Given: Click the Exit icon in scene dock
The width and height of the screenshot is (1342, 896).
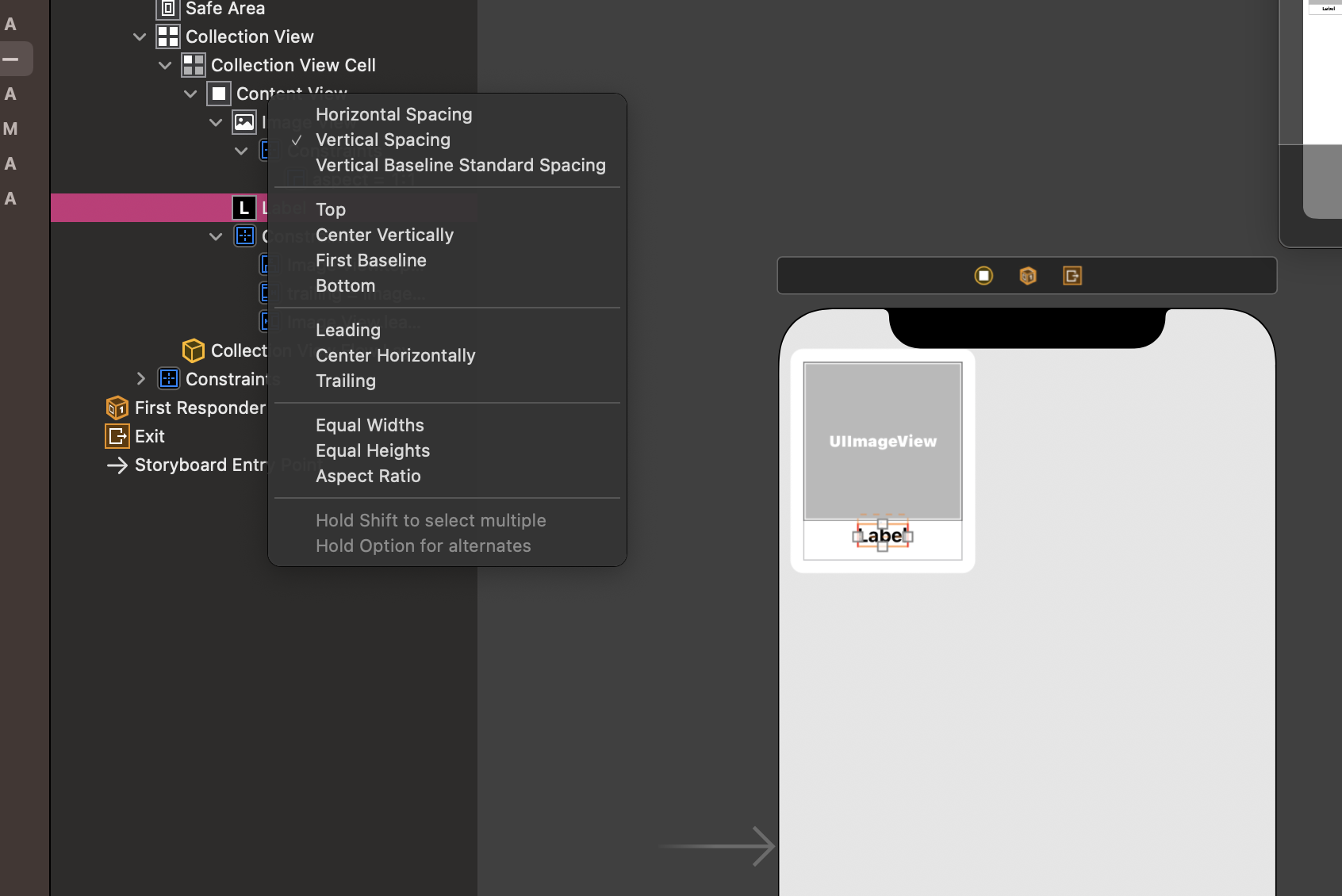Looking at the screenshot, I should (1072, 276).
